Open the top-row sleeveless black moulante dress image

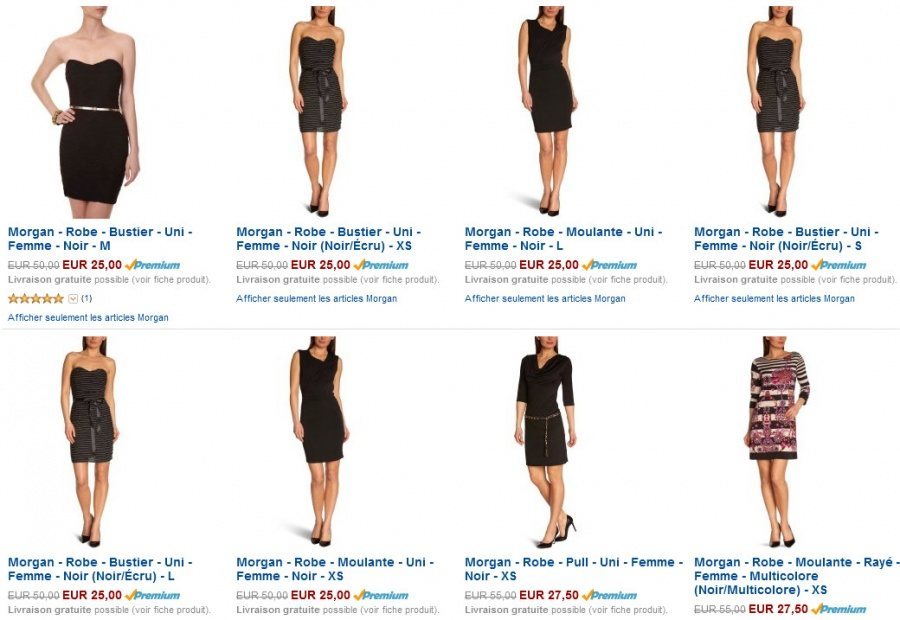[548, 111]
